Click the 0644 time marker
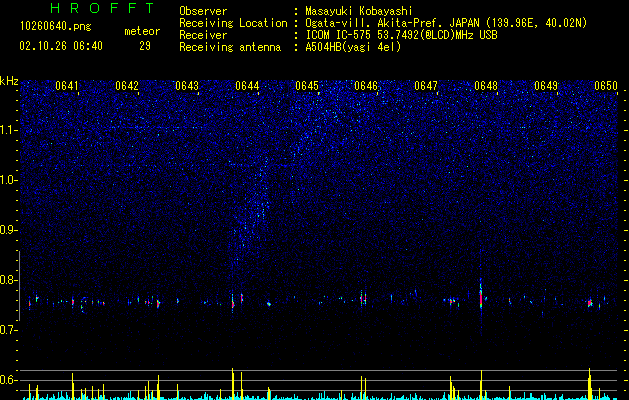The image size is (629, 400). click(x=247, y=86)
